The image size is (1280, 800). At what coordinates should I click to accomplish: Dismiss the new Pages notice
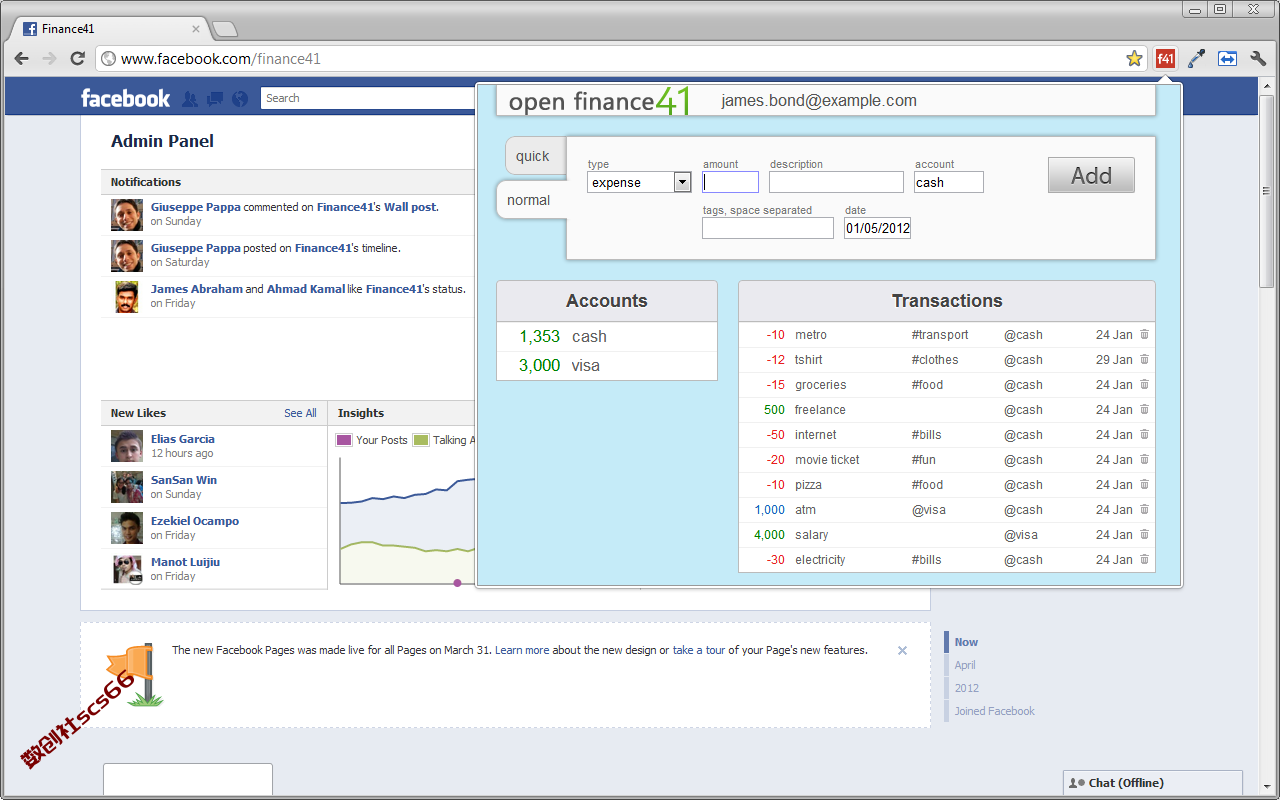point(902,650)
